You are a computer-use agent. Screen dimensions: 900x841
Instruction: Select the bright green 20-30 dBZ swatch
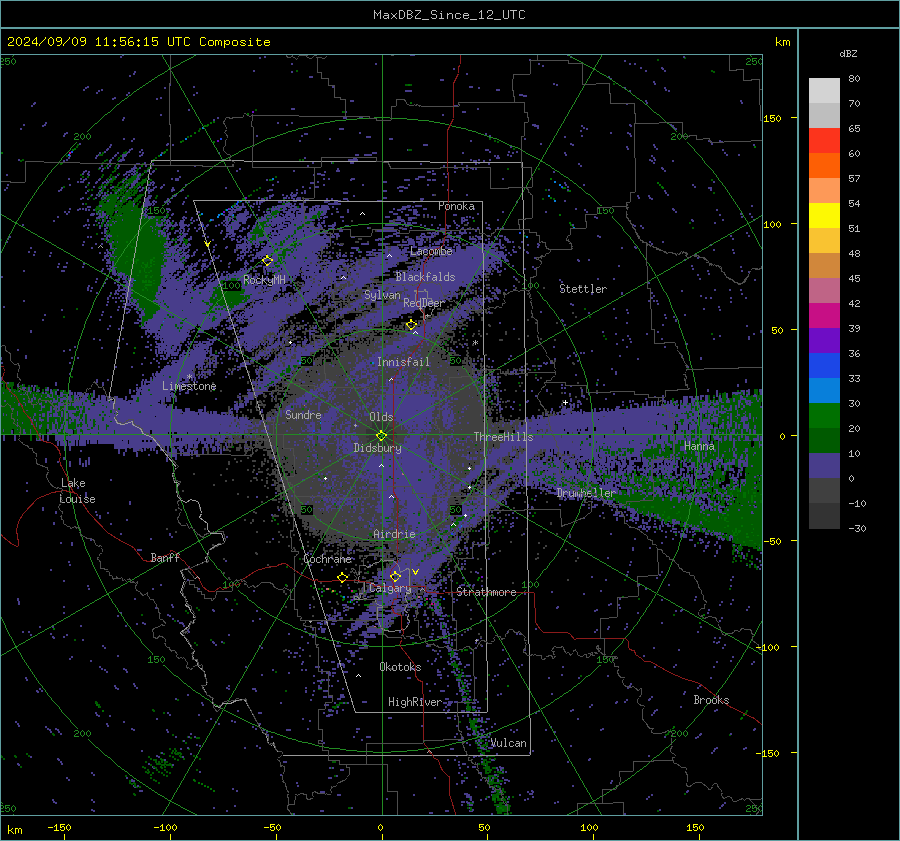pyautogui.click(x=824, y=415)
